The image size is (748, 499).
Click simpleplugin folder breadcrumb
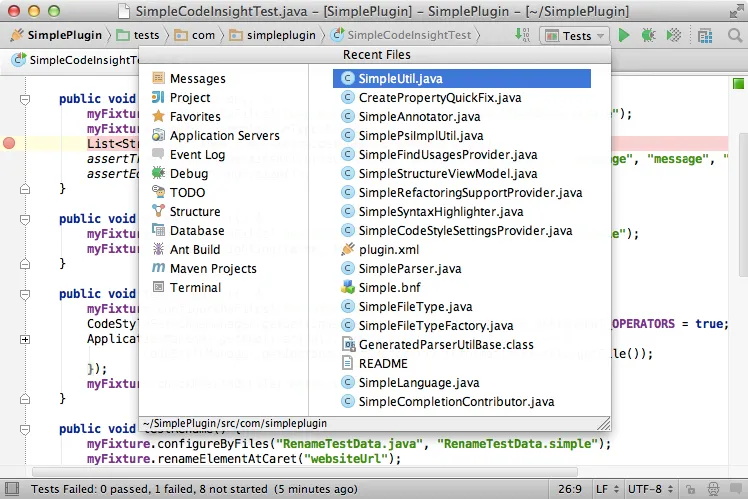click(272, 35)
